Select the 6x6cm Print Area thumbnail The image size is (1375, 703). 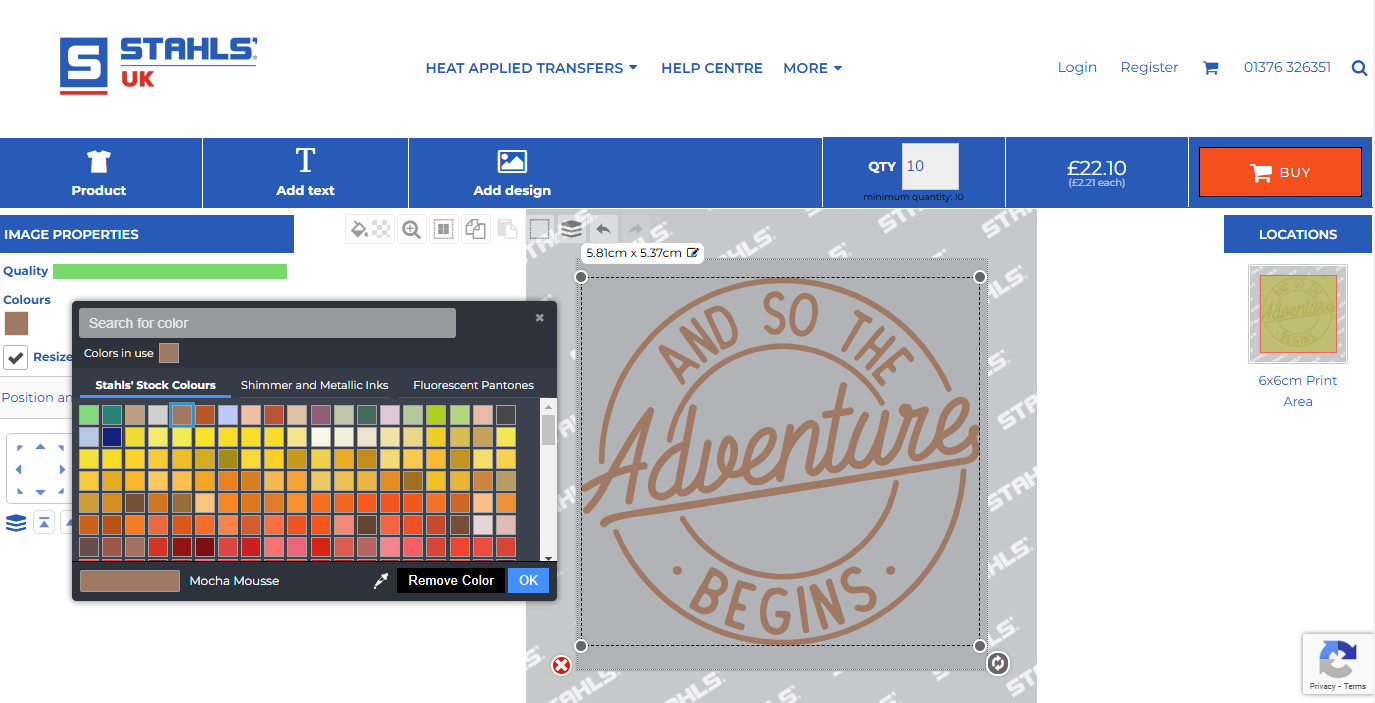[1297, 314]
